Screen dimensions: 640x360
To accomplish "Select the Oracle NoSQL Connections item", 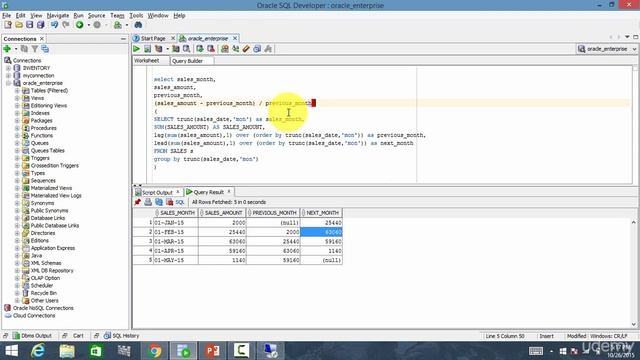I will click(x=43, y=308).
